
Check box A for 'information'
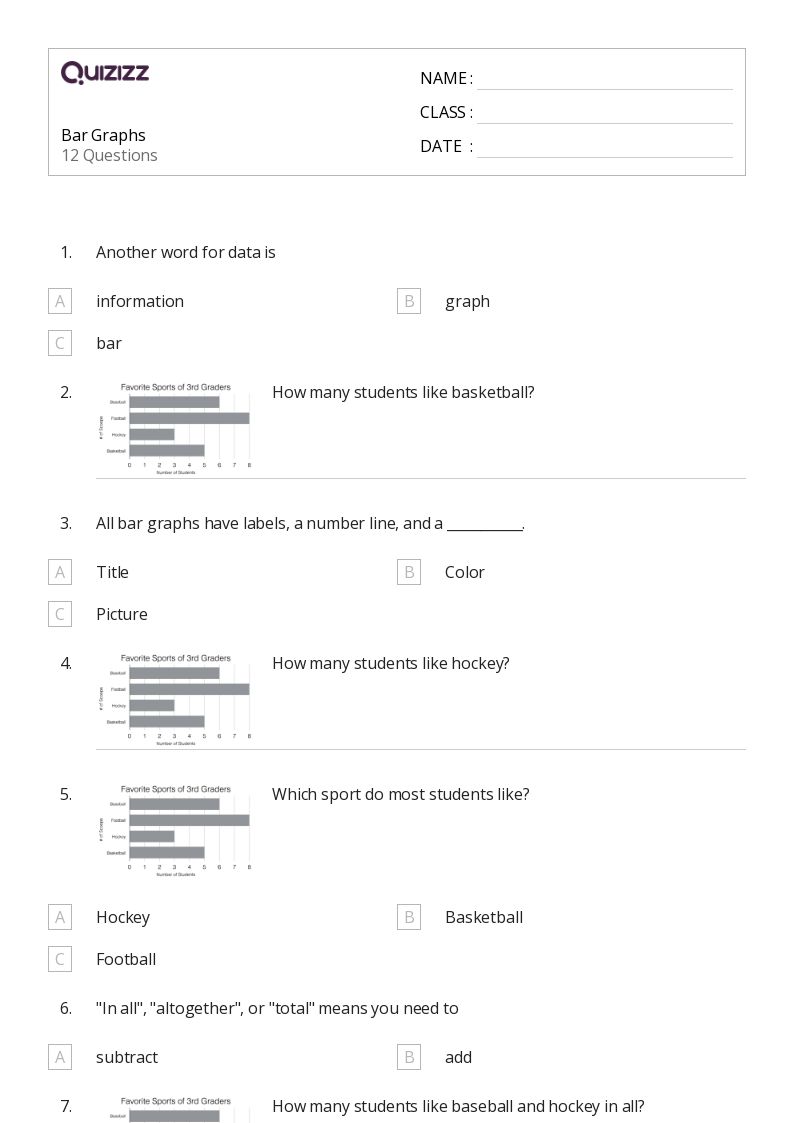(x=60, y=301)
